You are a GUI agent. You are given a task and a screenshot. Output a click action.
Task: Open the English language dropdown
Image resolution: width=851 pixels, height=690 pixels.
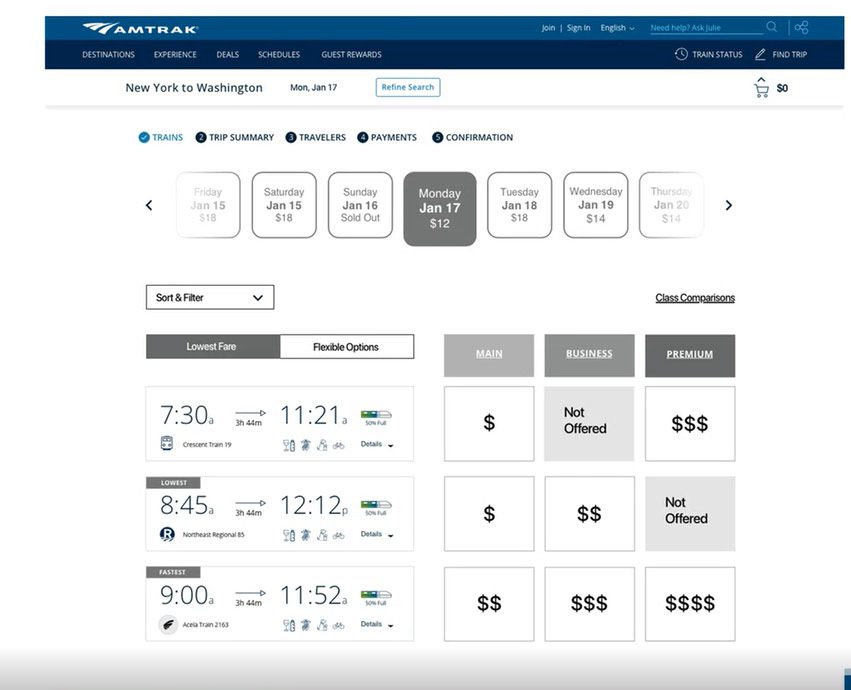click(617, 28)
